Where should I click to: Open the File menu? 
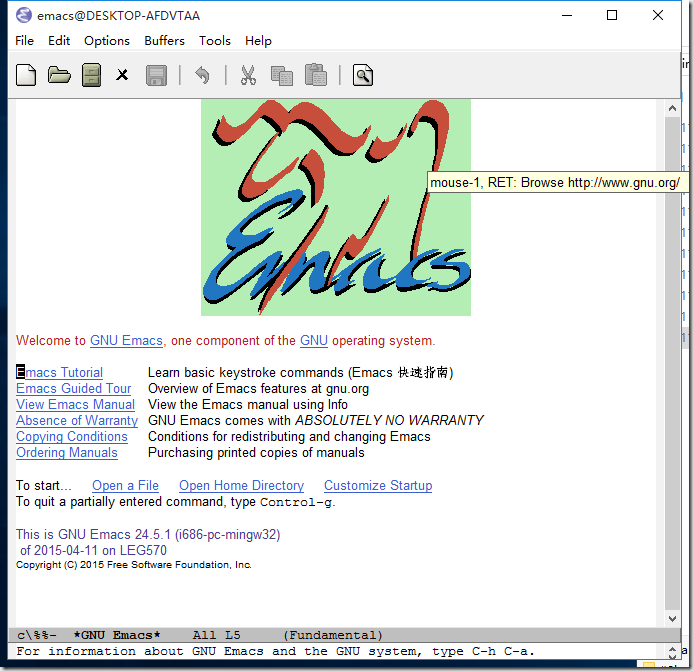(24, 41)
